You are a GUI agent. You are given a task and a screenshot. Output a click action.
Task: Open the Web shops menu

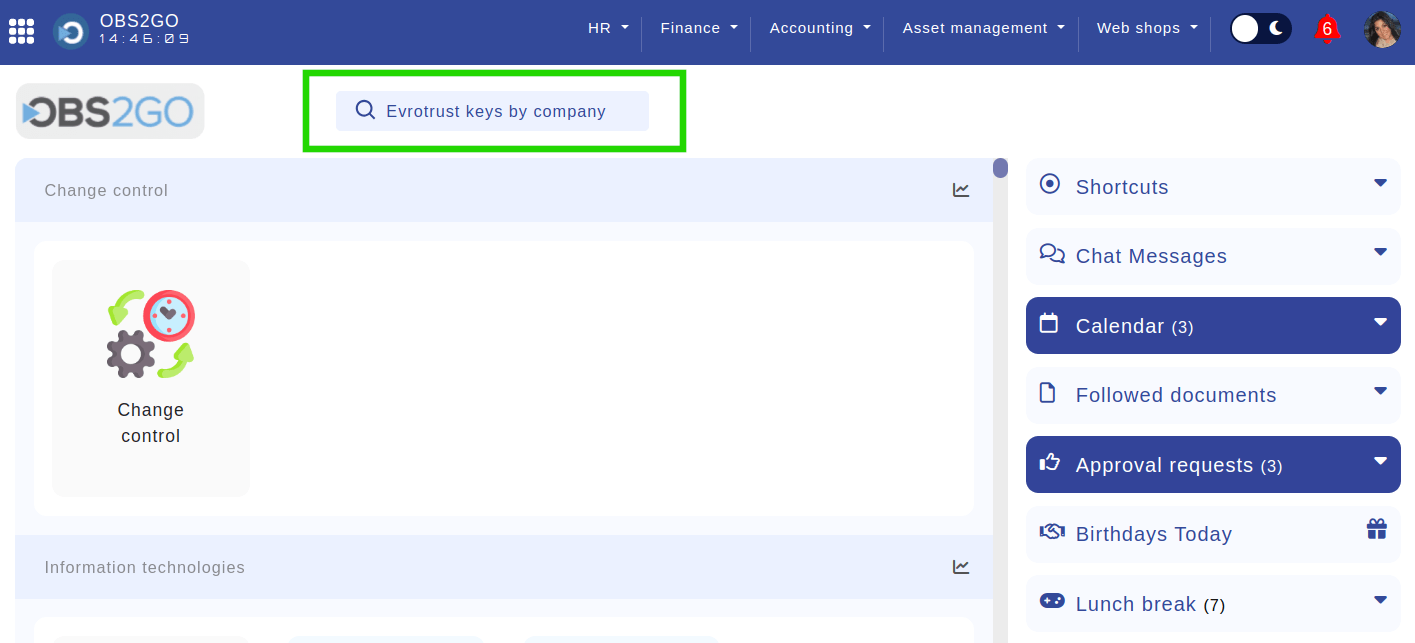coord(1146,28)
